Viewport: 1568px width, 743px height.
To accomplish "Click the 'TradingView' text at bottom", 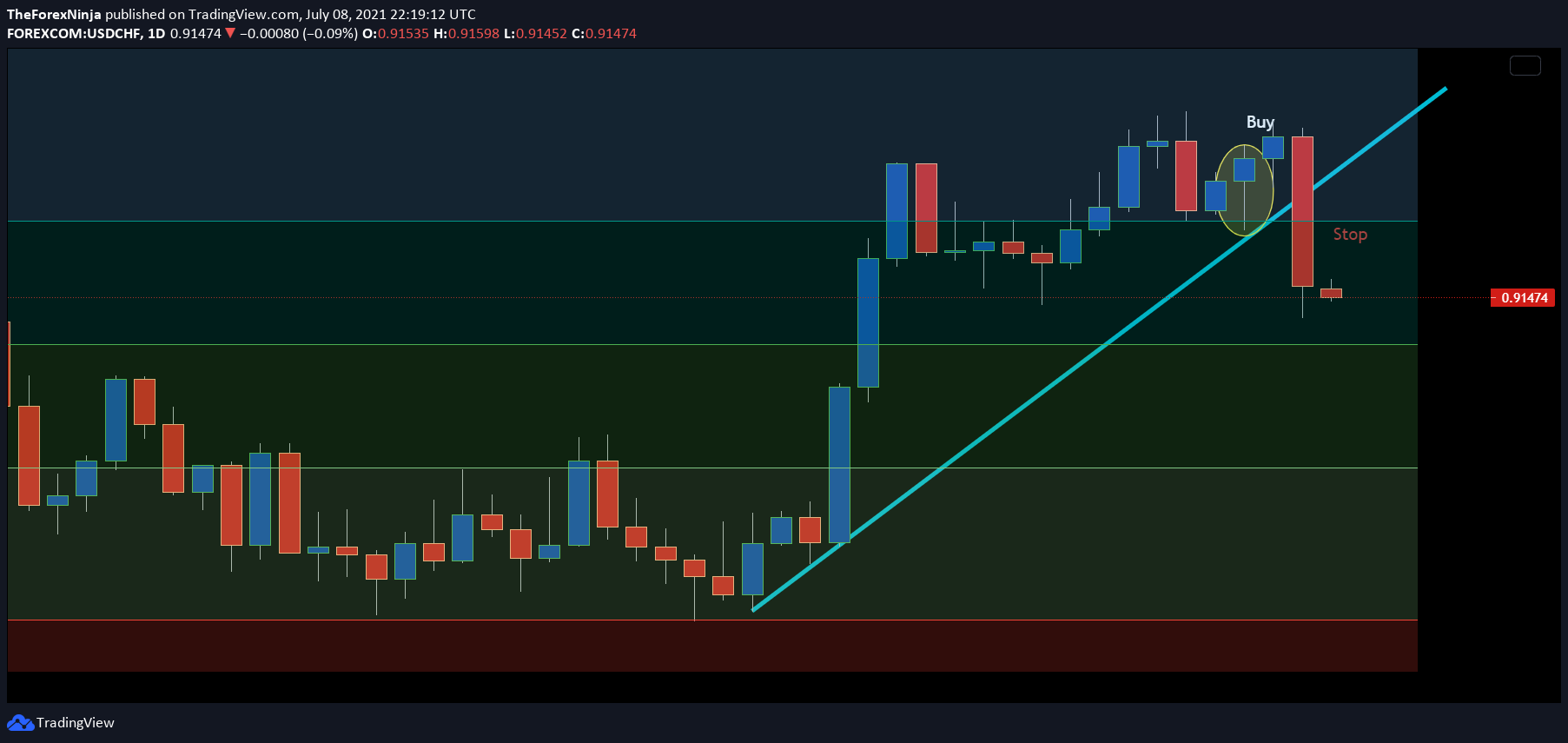I will 75,722.
